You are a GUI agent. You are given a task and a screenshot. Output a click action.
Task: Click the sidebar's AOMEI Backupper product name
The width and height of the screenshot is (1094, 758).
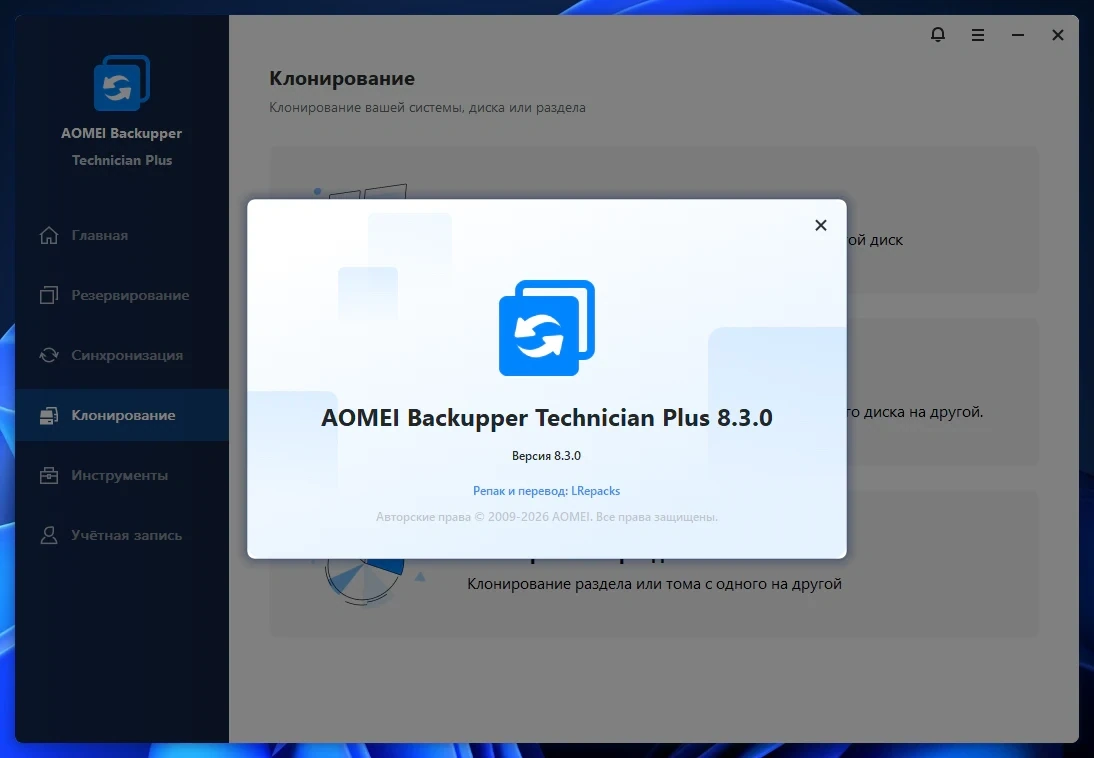click(121, 133)
